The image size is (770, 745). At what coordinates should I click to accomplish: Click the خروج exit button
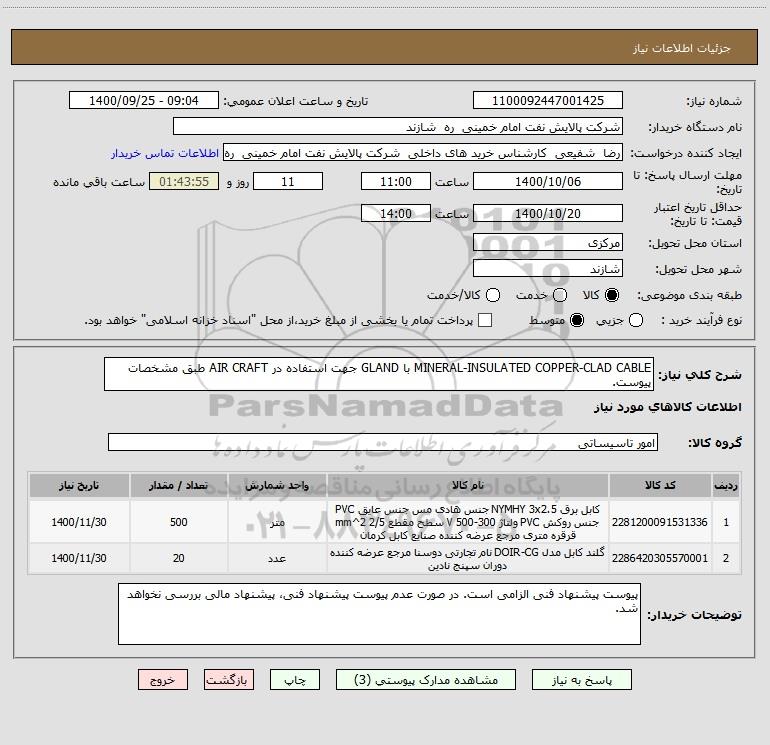coord(163,680)
